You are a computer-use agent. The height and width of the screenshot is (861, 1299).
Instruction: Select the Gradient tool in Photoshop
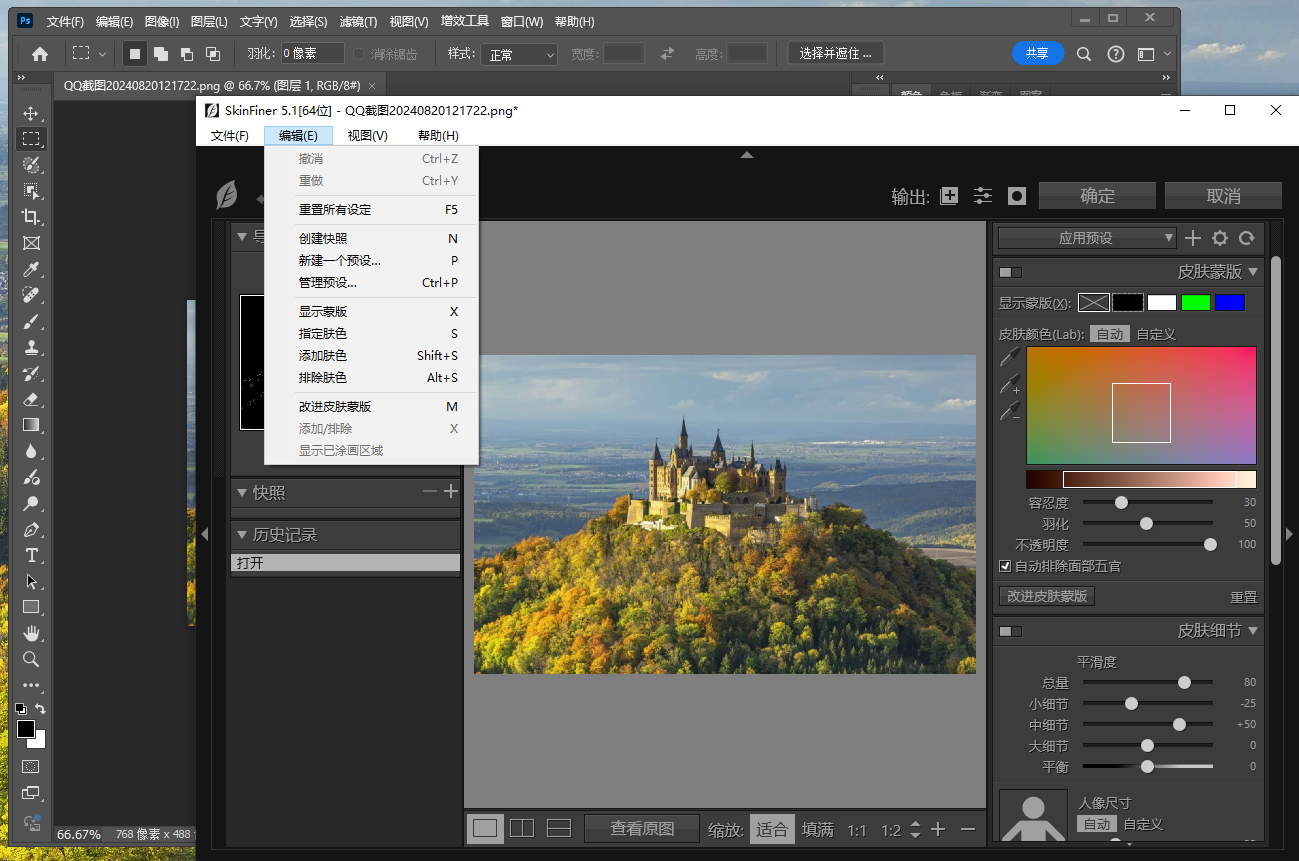31,425
